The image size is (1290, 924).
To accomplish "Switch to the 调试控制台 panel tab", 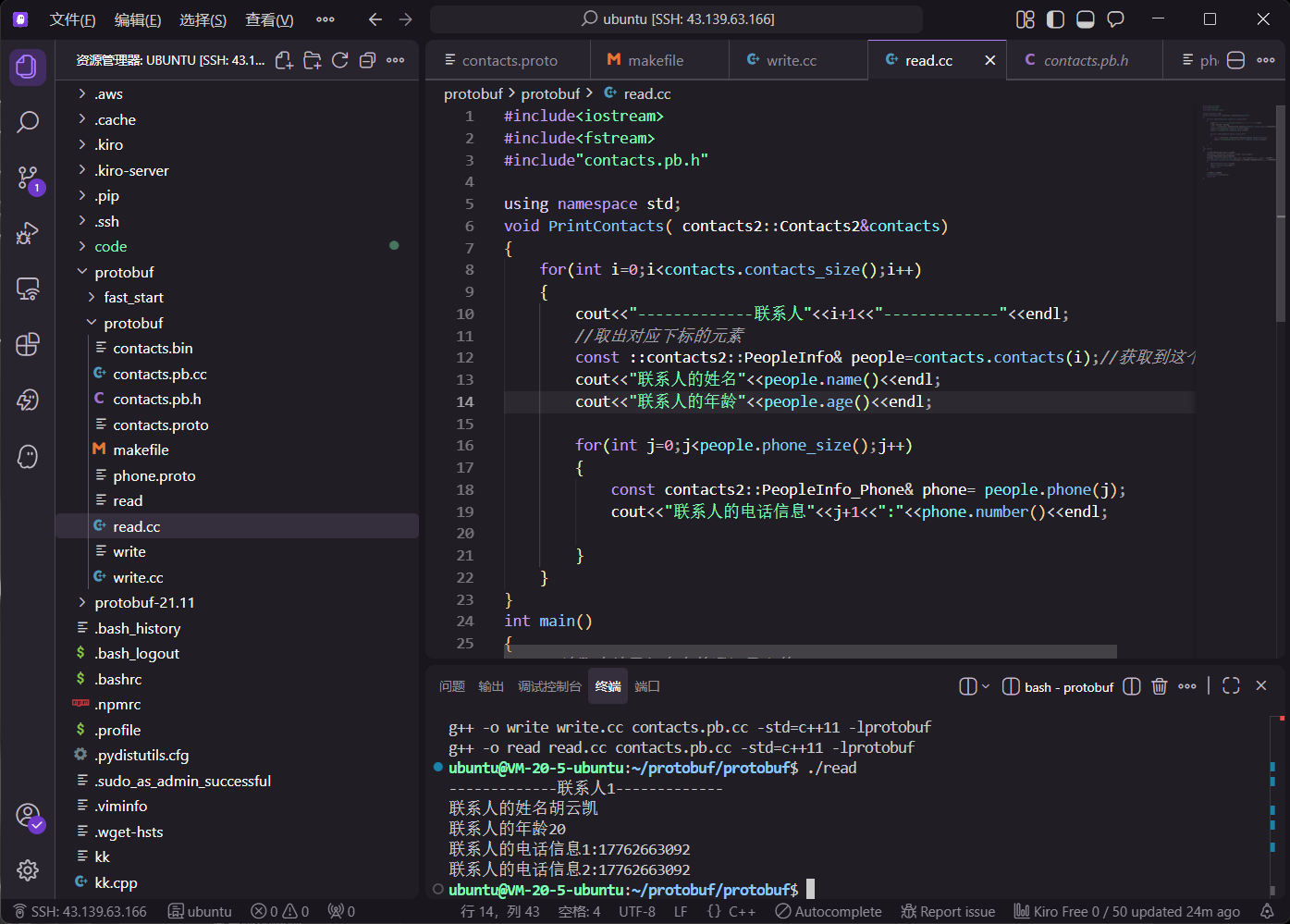I will point(549,686).
